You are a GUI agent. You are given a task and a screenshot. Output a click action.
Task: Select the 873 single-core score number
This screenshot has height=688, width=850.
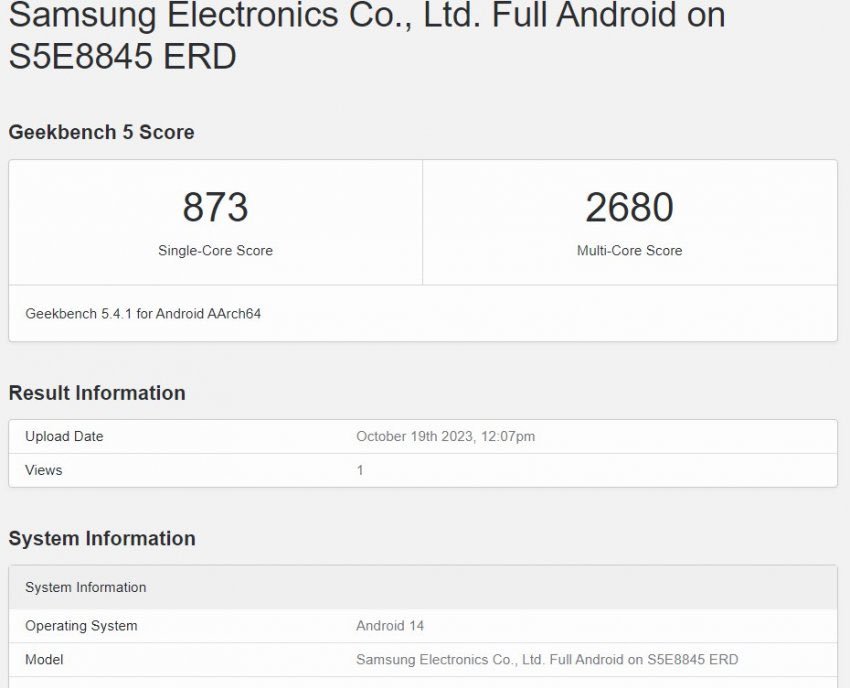215,207
